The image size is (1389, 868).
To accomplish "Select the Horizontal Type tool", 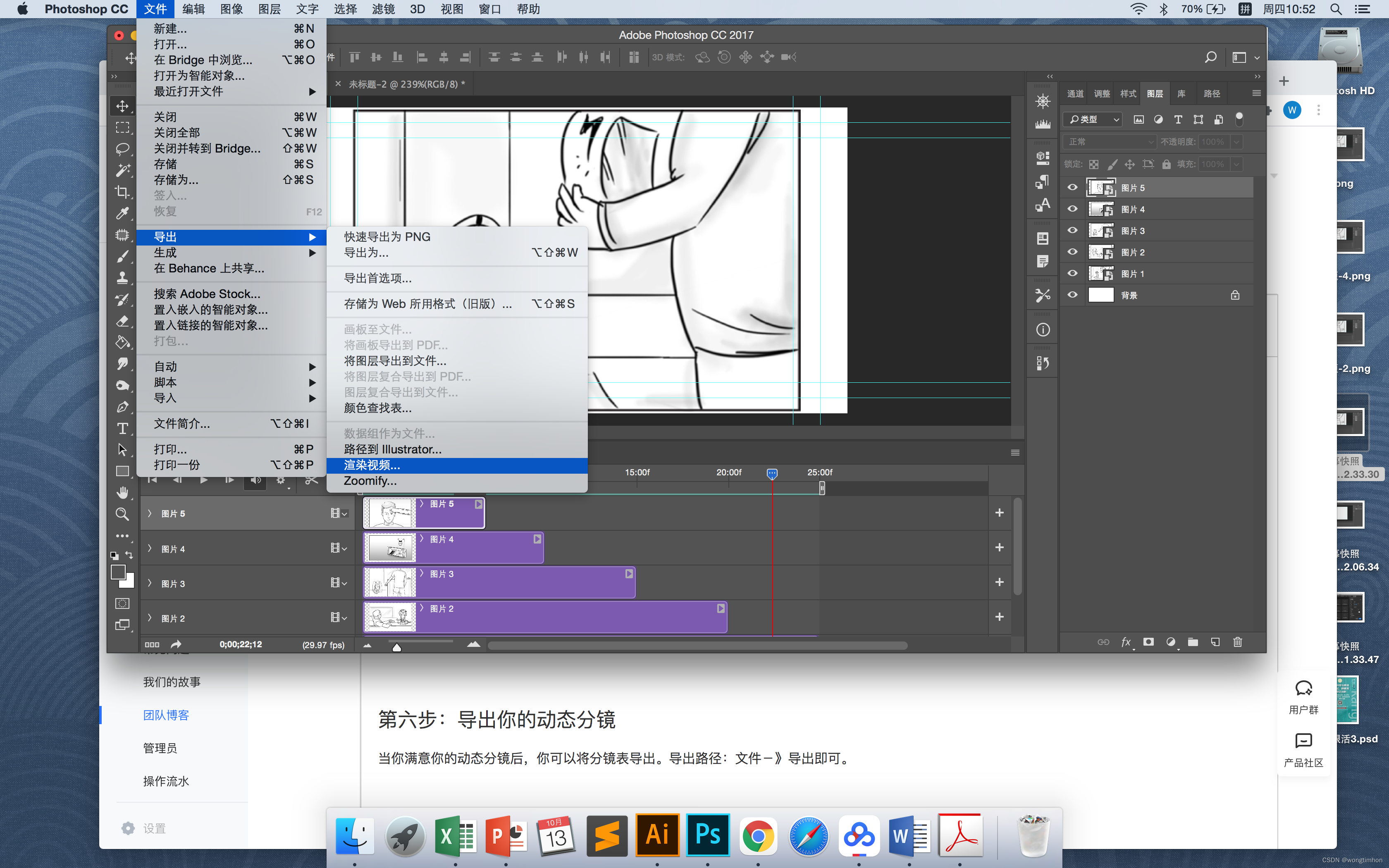I will (122, 428).
